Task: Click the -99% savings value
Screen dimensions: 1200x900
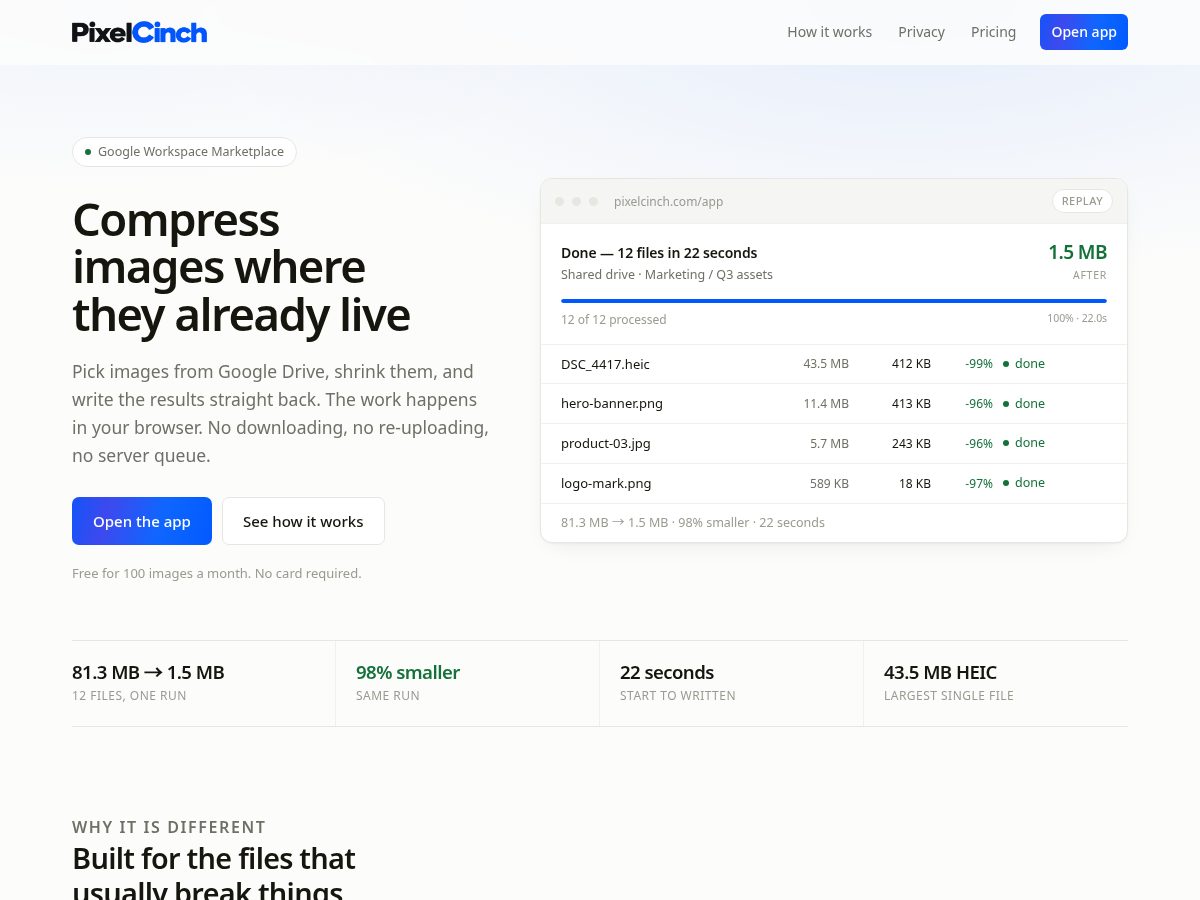Action: coord(979,364)
